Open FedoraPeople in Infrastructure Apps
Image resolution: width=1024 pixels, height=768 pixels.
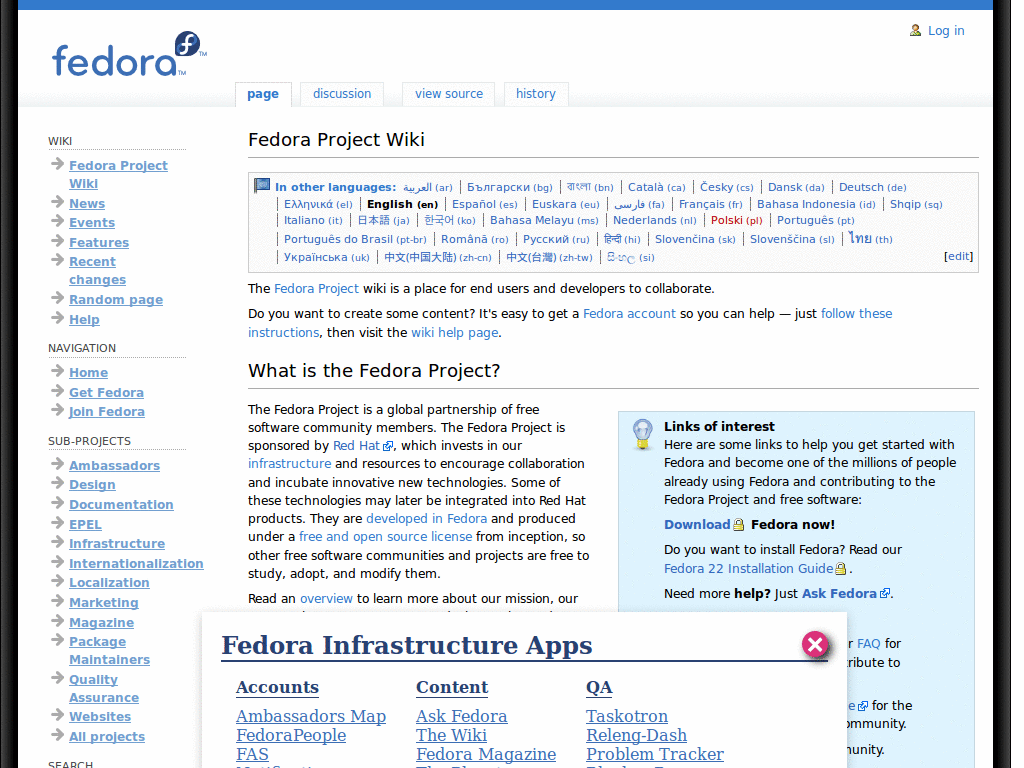click(291, 735)
